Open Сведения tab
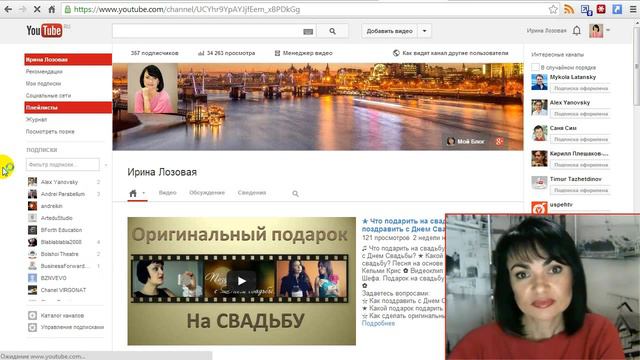The width and height of the screenshot is (640, 360). click(x=252, y=193)
